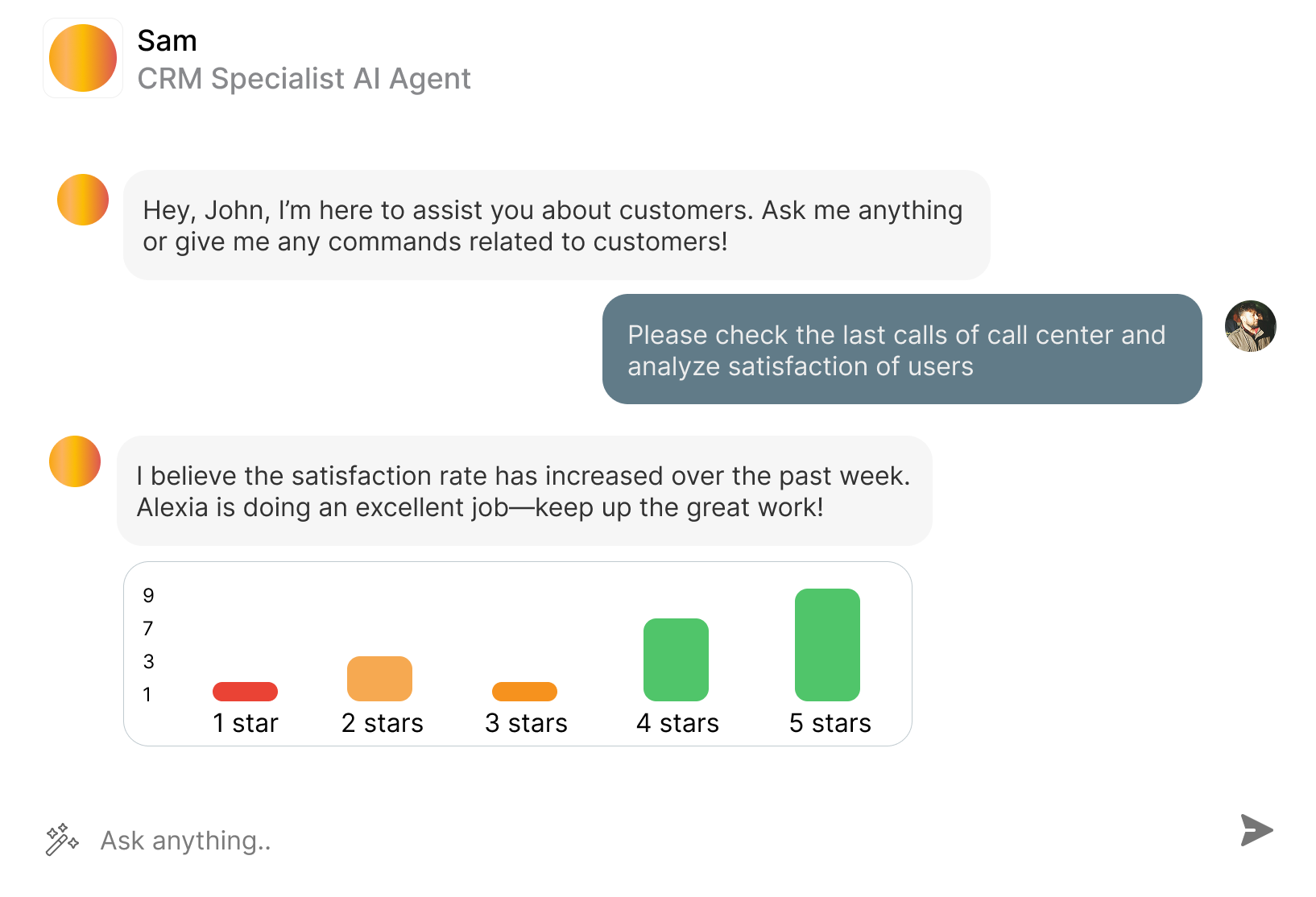1316x897 pixels.
Task: Click agent avatar beside satisfaction reply
Action: click(x=75, y=461)
